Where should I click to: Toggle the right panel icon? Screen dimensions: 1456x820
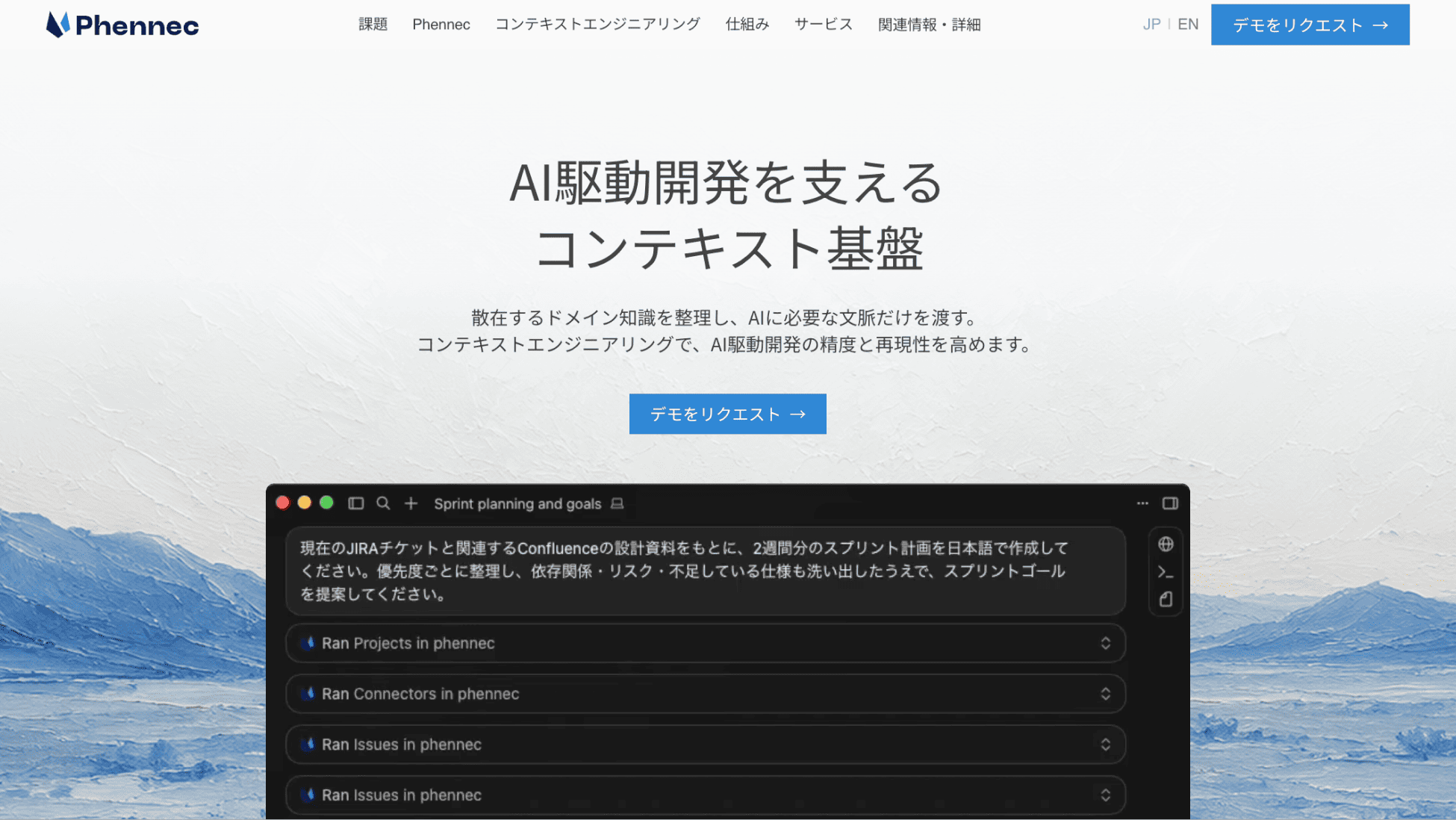pos(1170,503)
